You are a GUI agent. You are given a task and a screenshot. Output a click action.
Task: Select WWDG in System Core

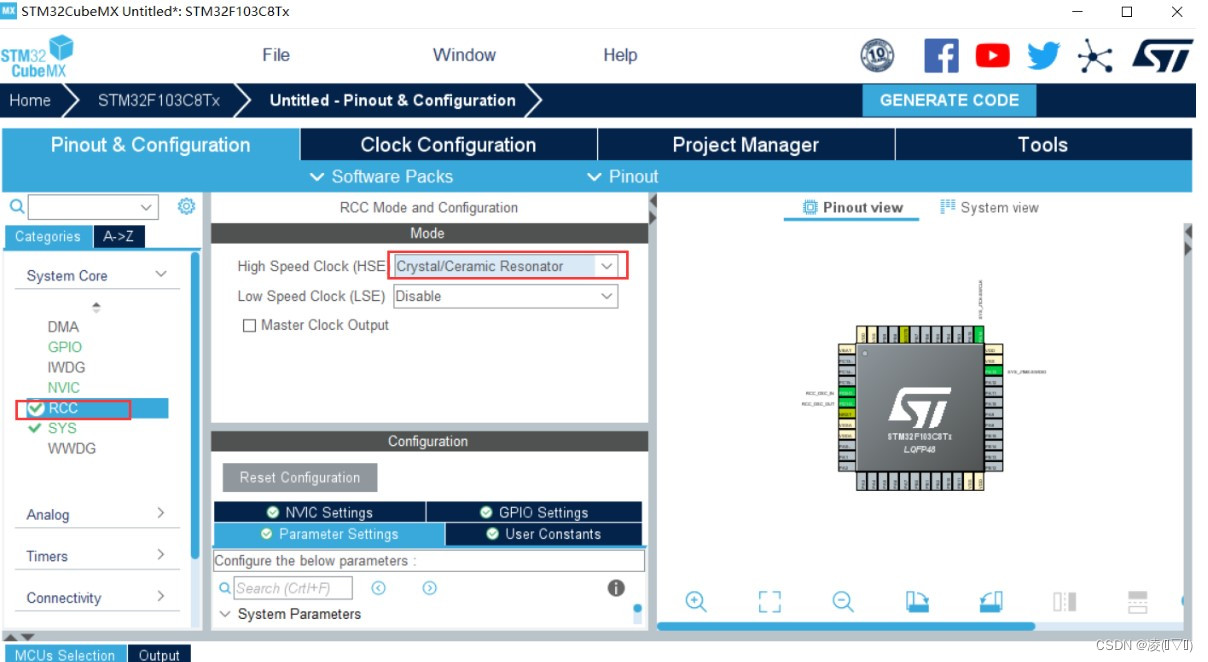point(72,448)
